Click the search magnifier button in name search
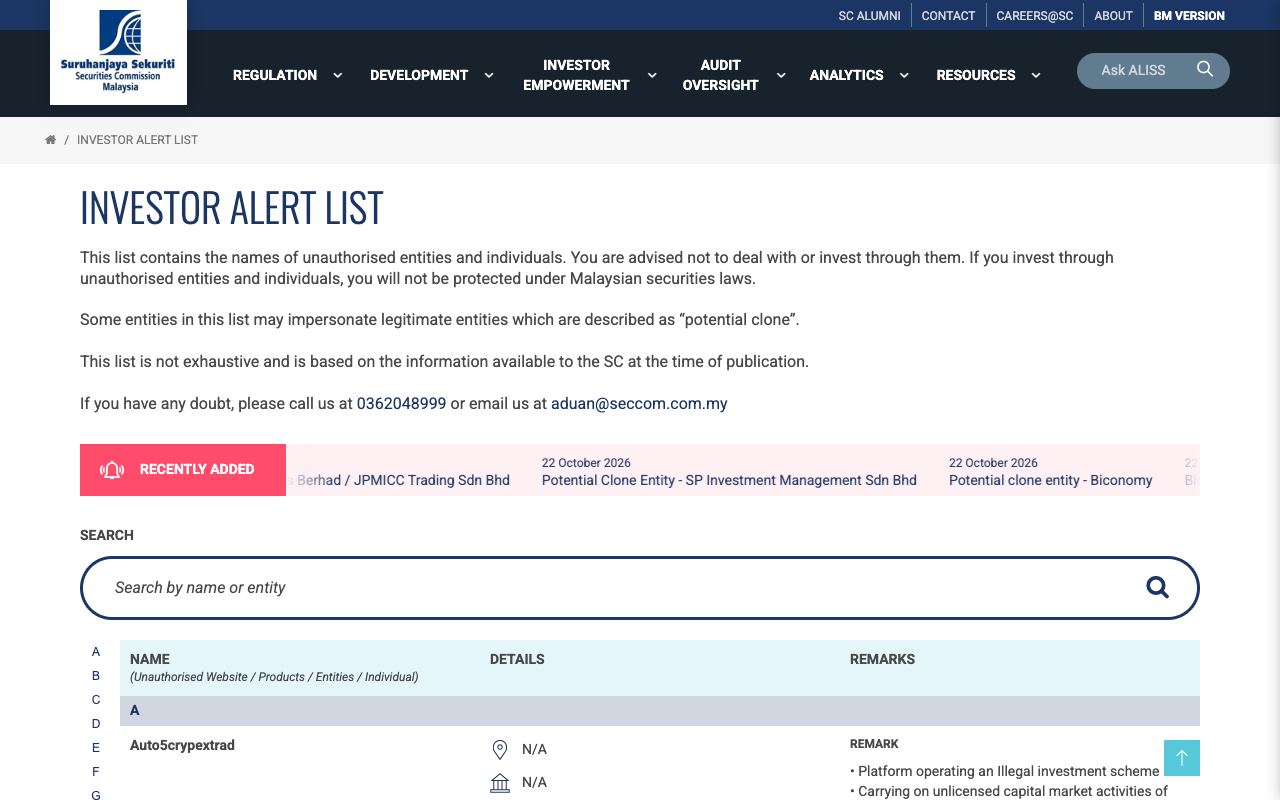 click(x=1157, y=587)
